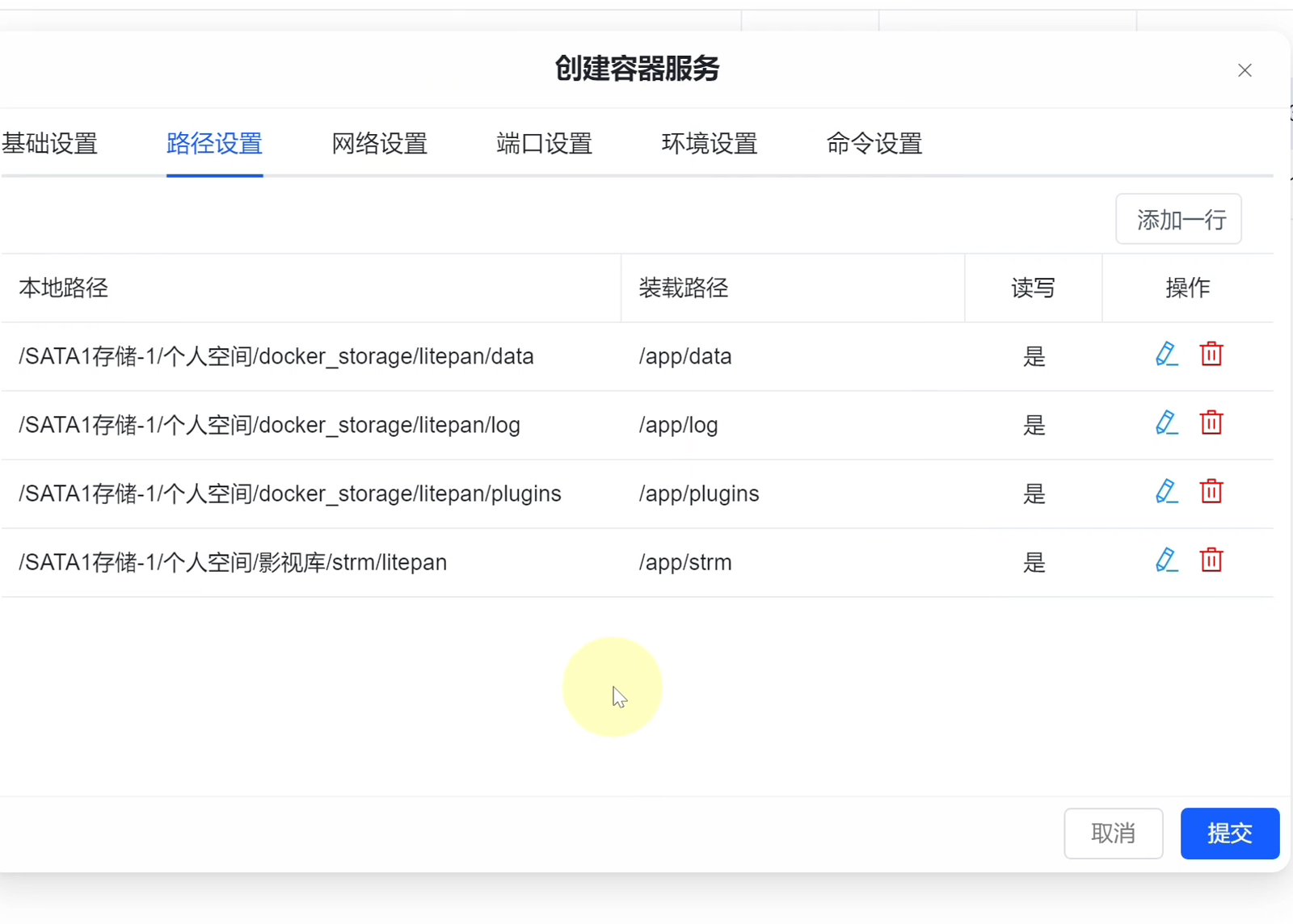Close the 创建容器服务 dialog
The width and height of the screenshot is (1293, 924).
point(1245,70)
